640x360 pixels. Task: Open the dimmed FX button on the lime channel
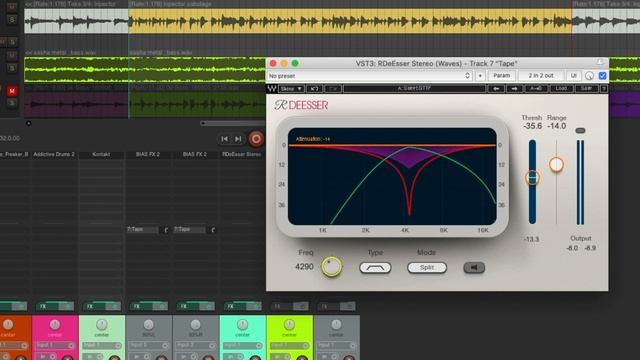click(x=281, y=306)
